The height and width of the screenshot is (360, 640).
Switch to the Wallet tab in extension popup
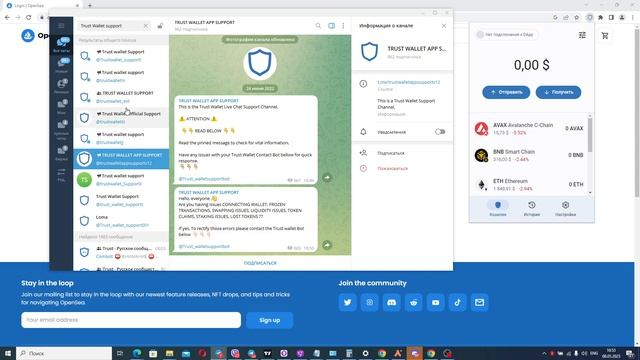pos(498,208)
